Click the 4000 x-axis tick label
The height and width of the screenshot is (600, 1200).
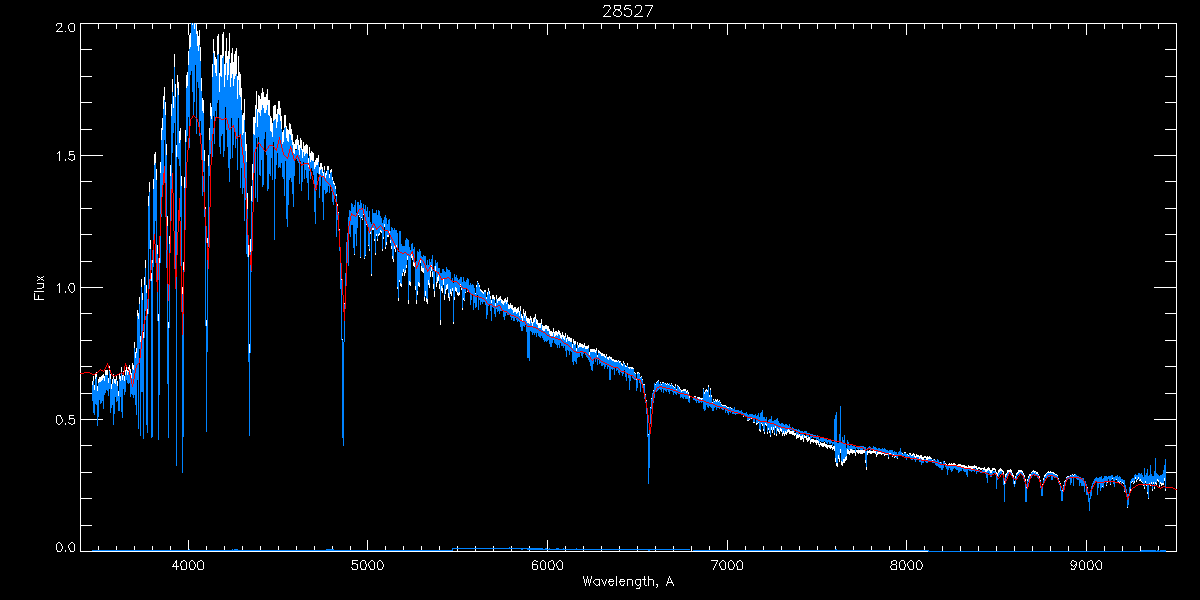click(x=188, y=564)
